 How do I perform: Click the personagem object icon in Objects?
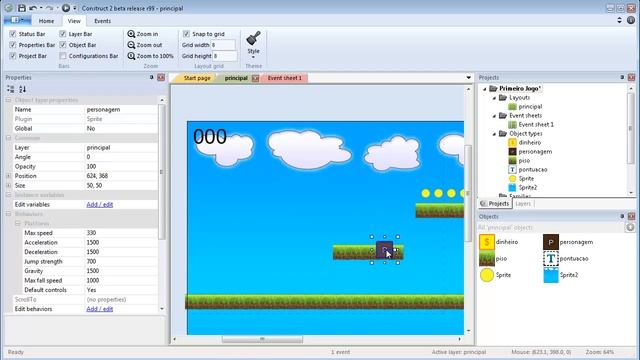[551, 242]
